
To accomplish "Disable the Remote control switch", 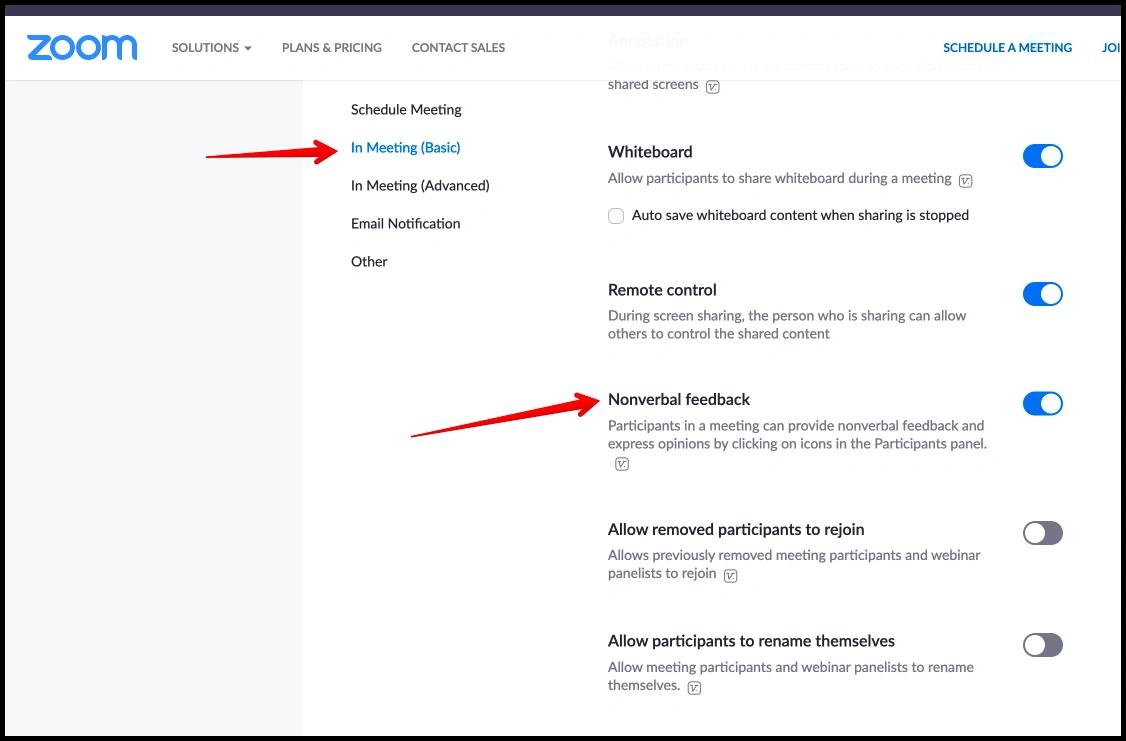I will pyautogui.click(x=1043, y=294).
